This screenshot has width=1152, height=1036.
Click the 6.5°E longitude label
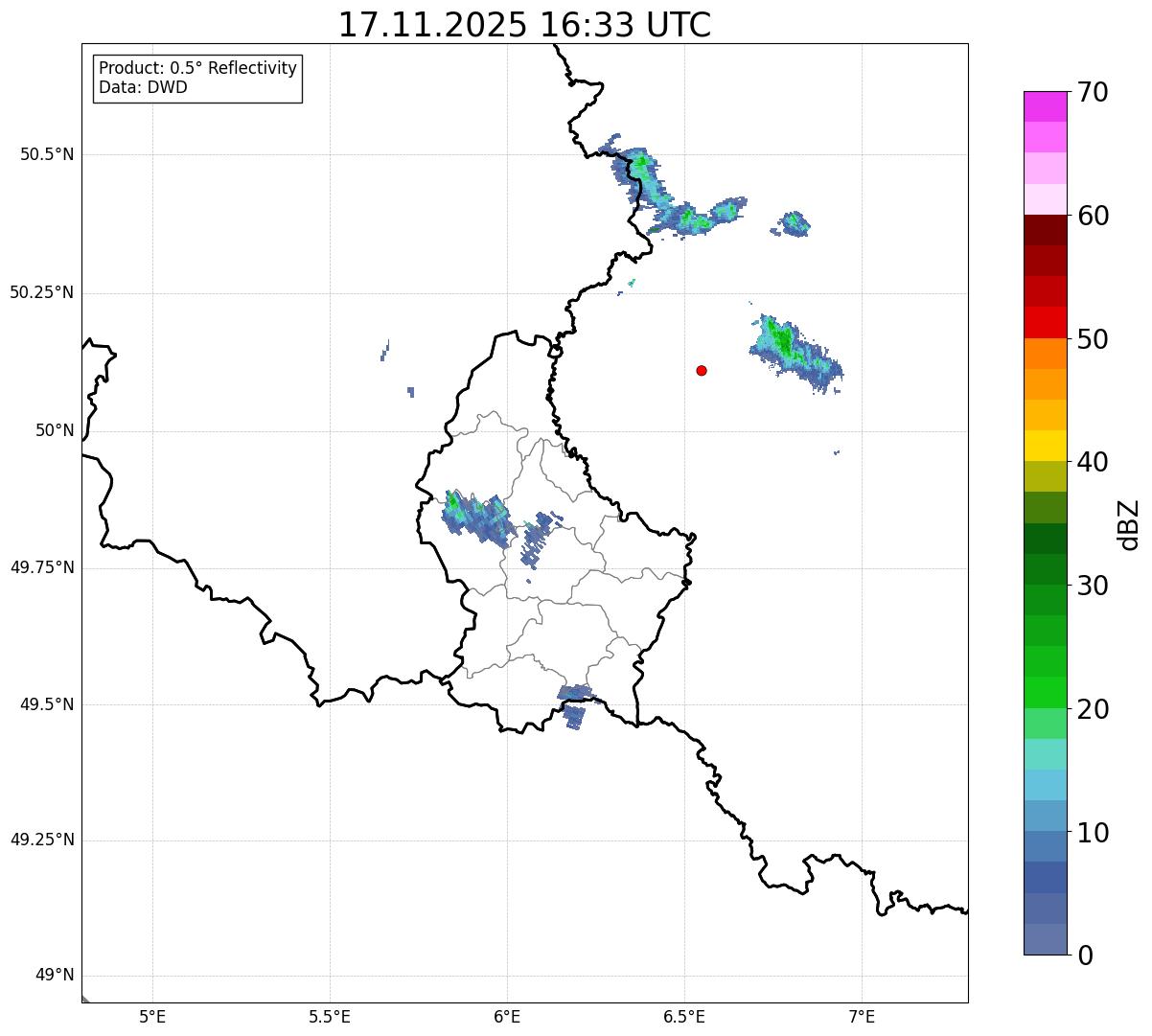pos(684,1016)
